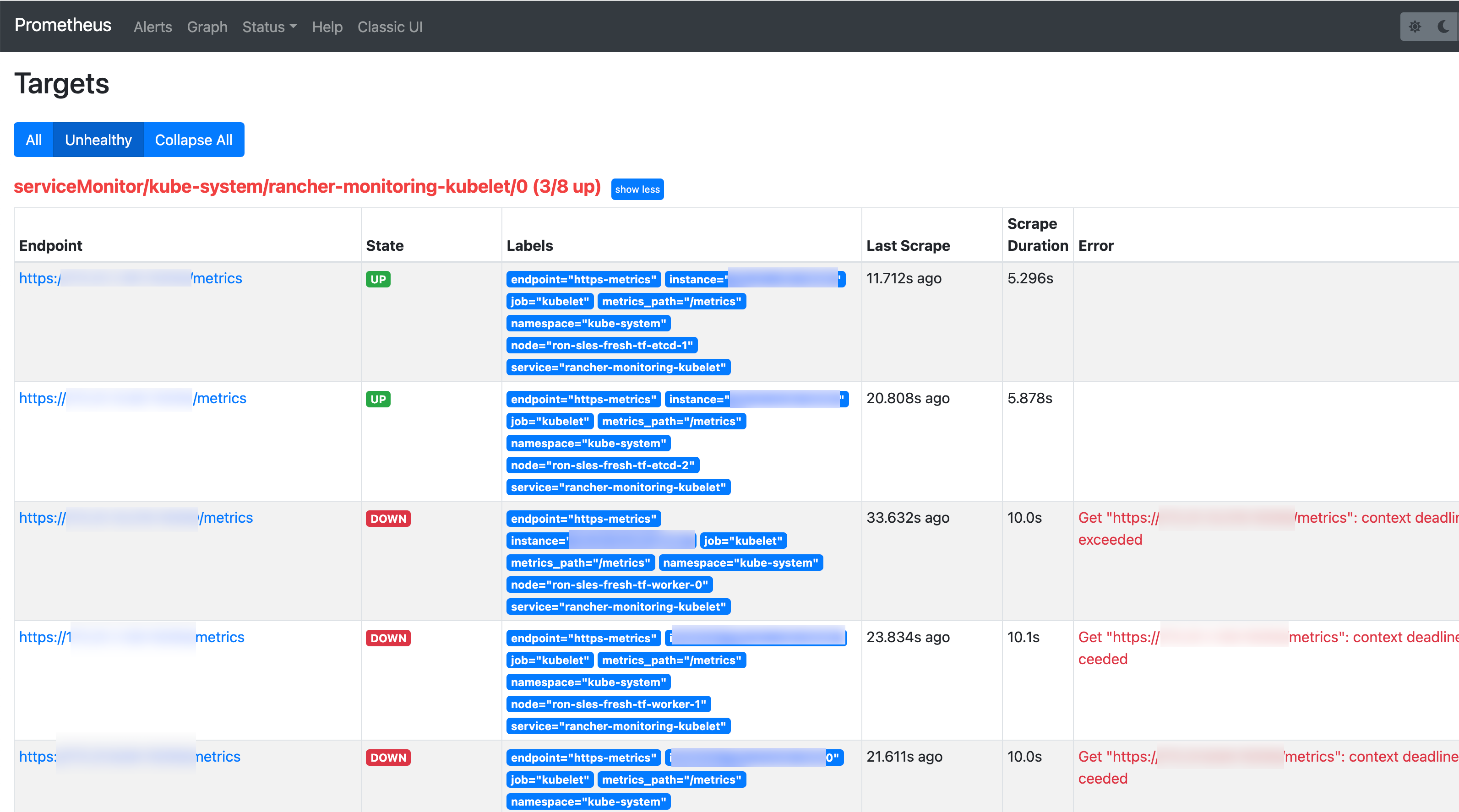
Task: Toggle UP state badge on first target
Action: [x=378, y=279]
